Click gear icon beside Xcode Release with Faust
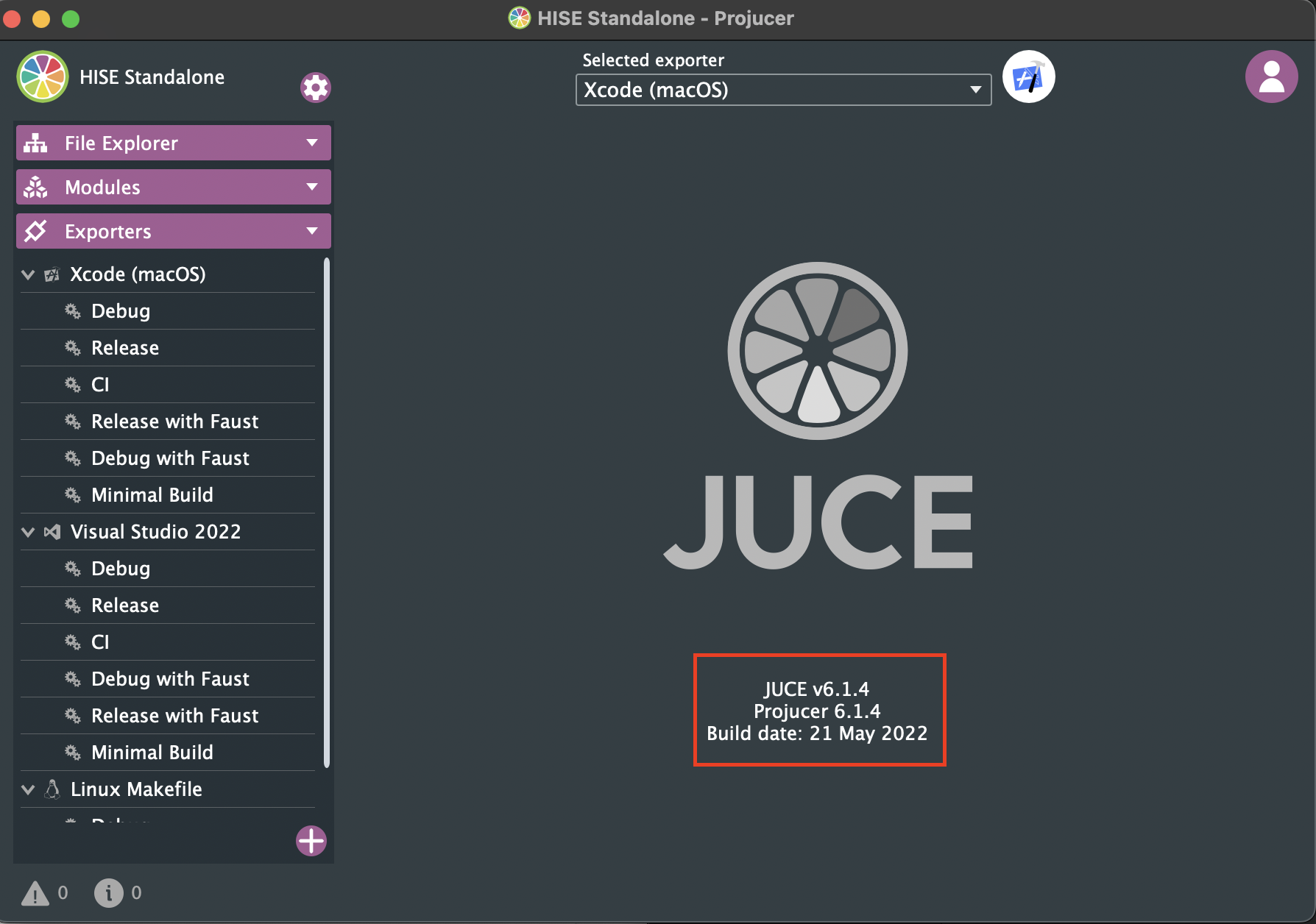This screenshot has height=924, width=1316. [73, 422]
